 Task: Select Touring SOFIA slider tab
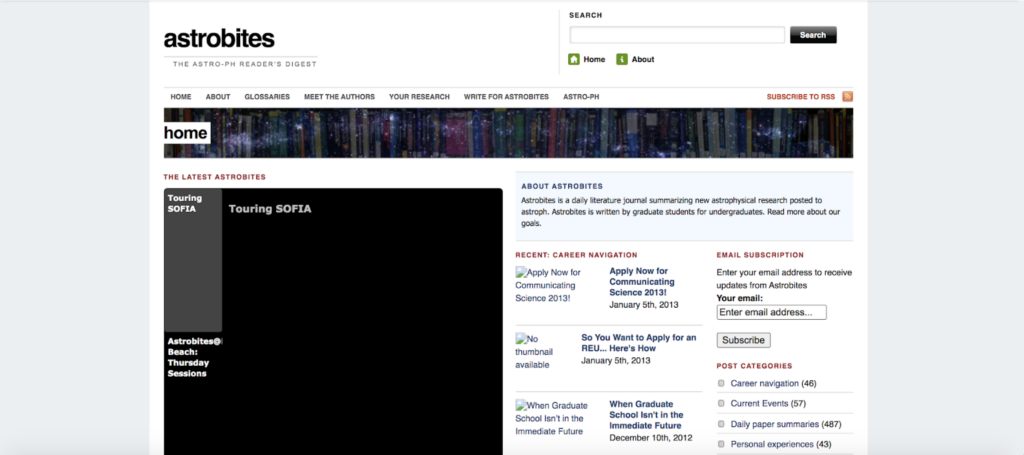point(193,260)
